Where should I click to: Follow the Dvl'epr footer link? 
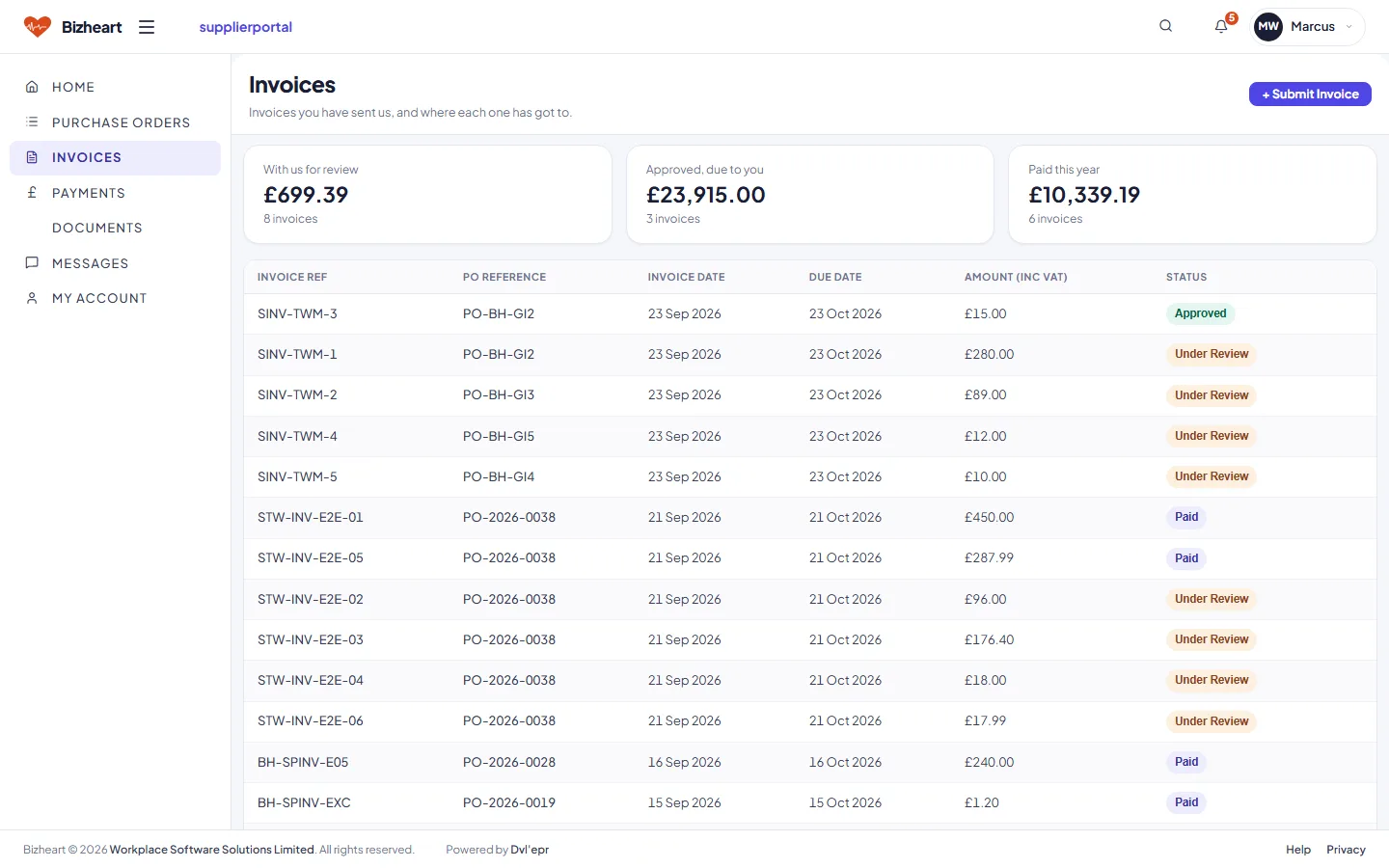[x=530, y=850]
